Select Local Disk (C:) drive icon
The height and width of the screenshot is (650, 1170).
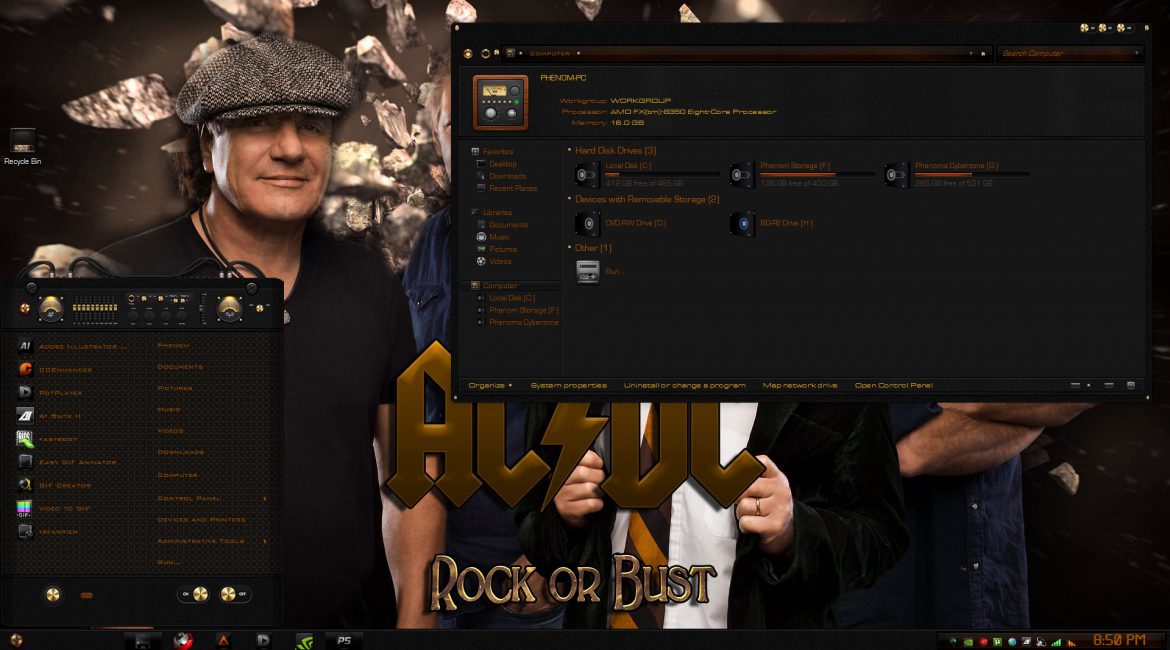tap(587, 175)
